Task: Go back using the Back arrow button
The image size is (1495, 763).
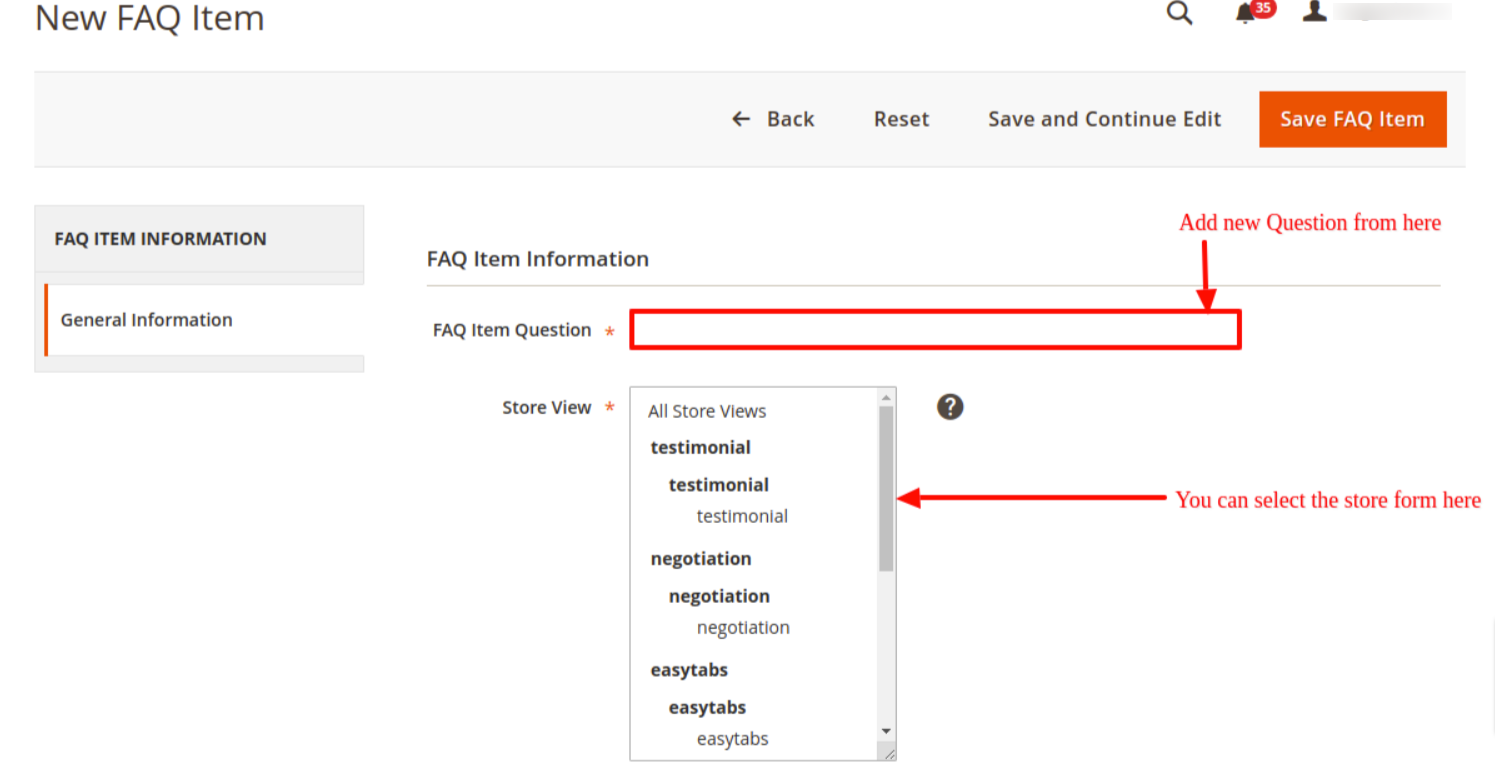Action: 773,119
